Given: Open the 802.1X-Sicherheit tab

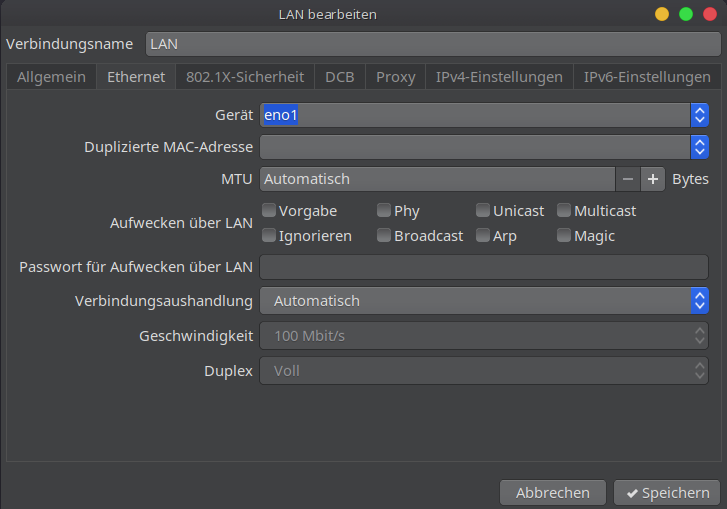Looking at the screenshot, I should (x=245, y=77).
